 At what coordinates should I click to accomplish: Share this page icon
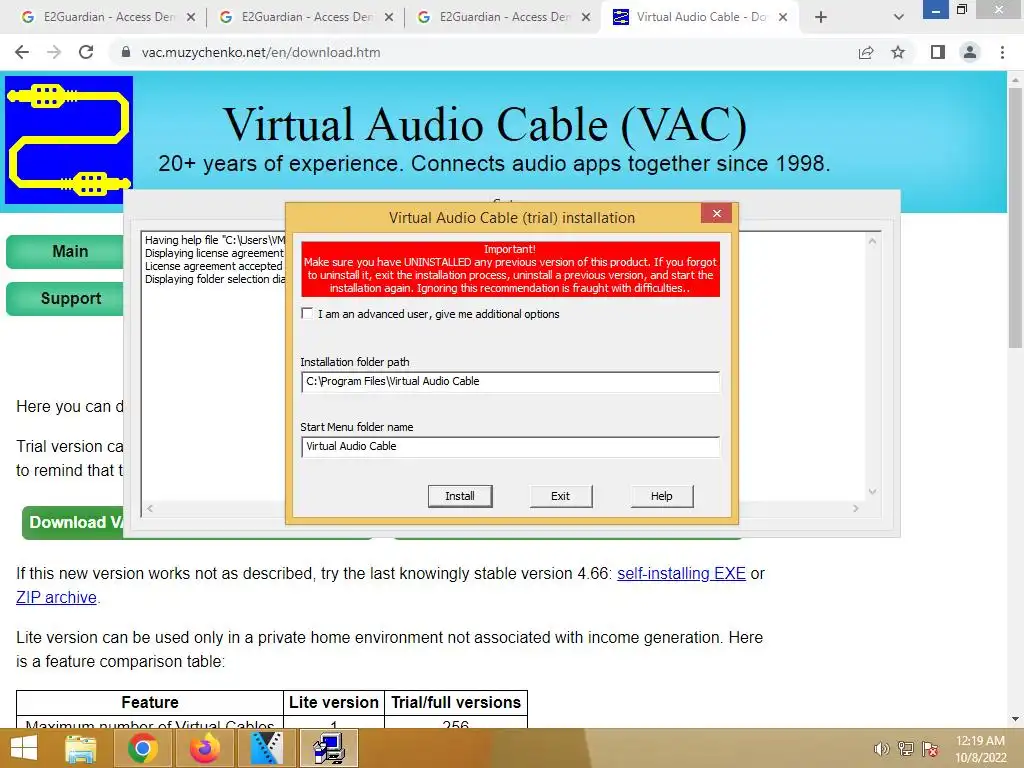point(866,52)
